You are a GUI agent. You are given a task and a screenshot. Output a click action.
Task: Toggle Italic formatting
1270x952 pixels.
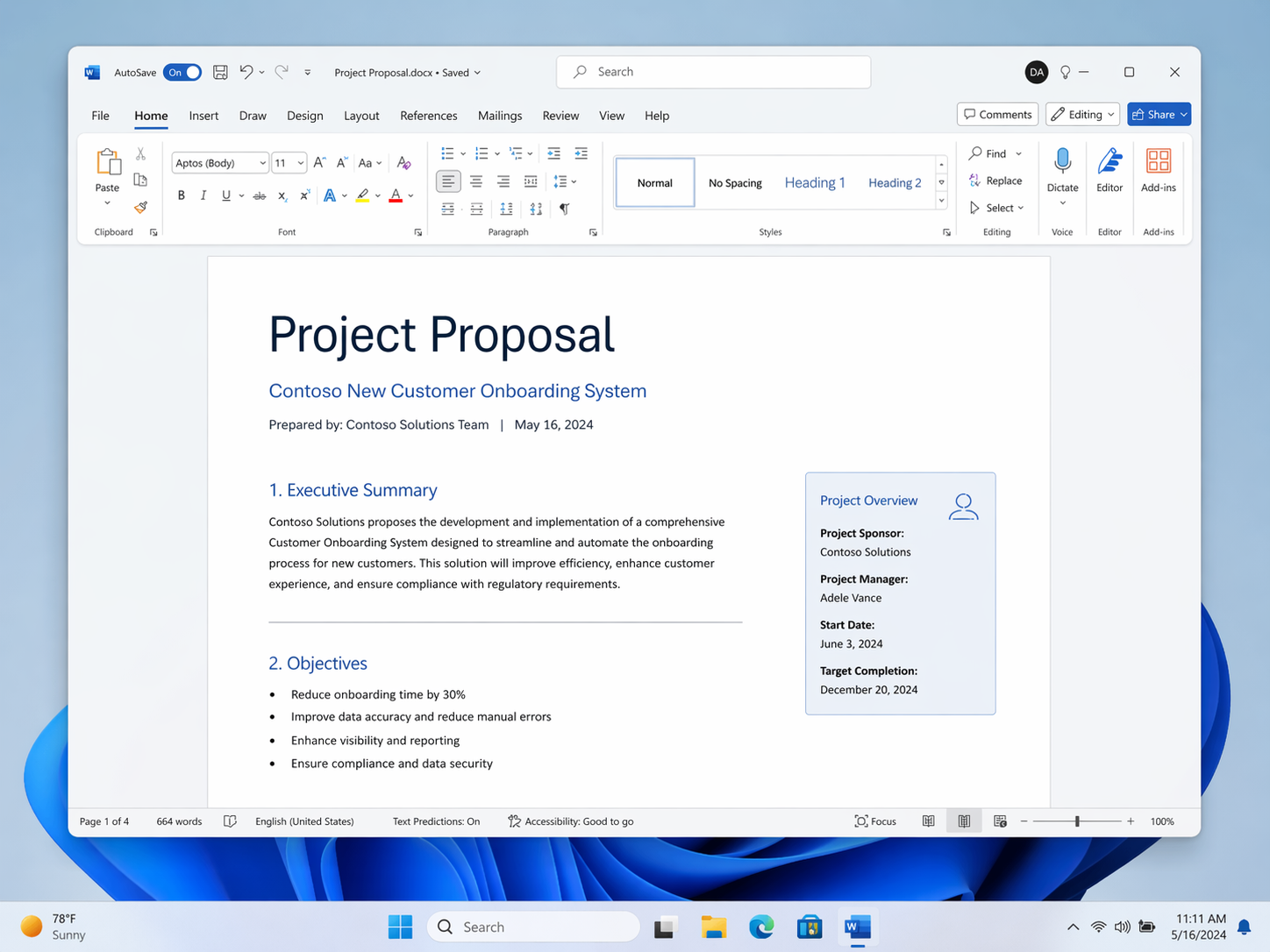[203, 195]
